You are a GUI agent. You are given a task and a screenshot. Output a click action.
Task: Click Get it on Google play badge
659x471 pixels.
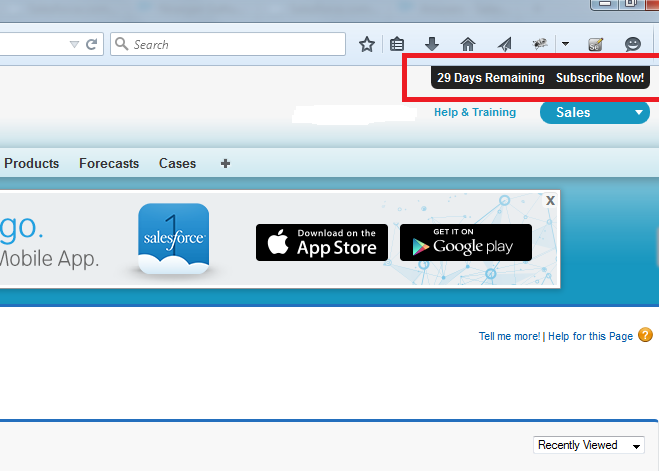466,242
